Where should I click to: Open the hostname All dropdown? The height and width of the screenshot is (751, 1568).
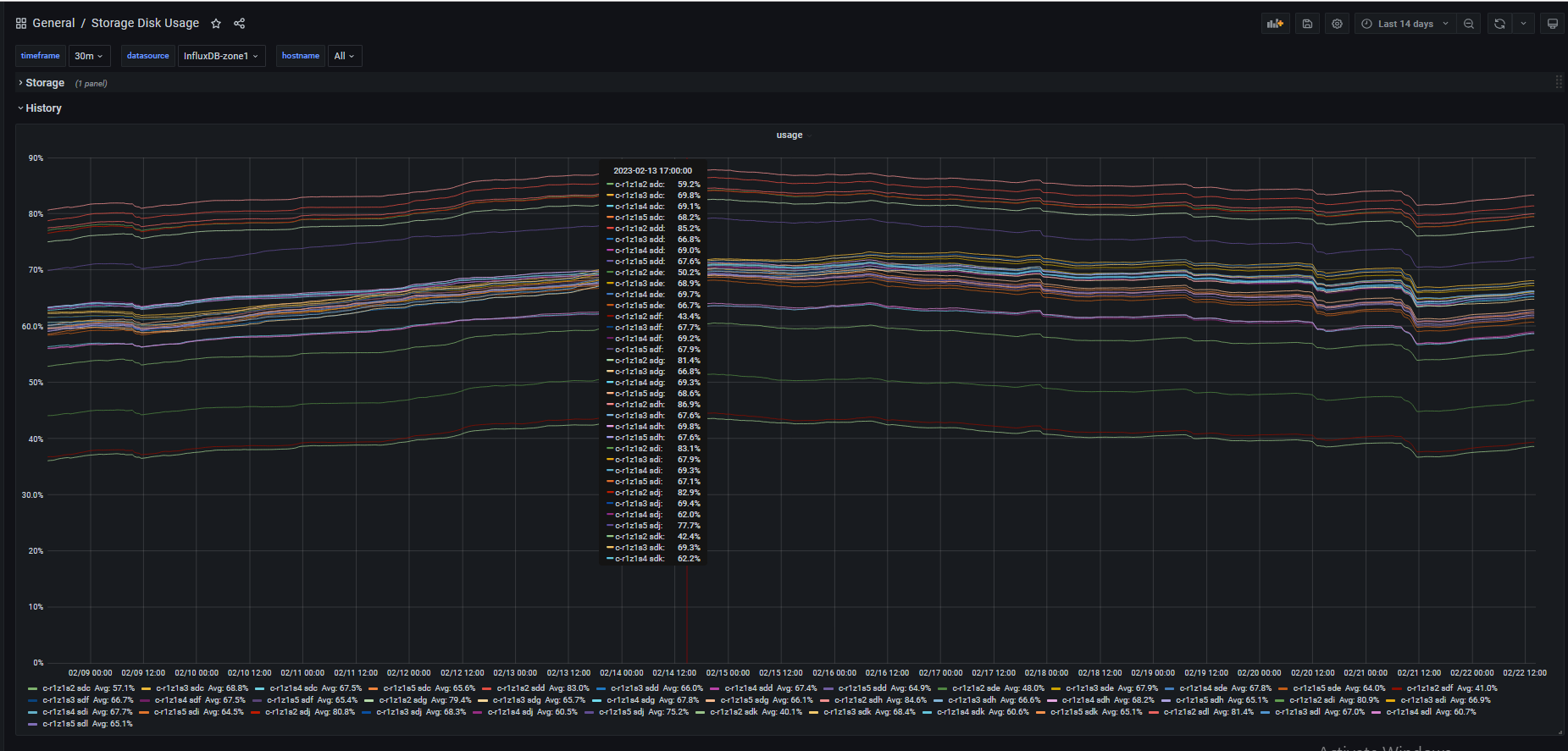pyautogui.click(x=344, y=56)
